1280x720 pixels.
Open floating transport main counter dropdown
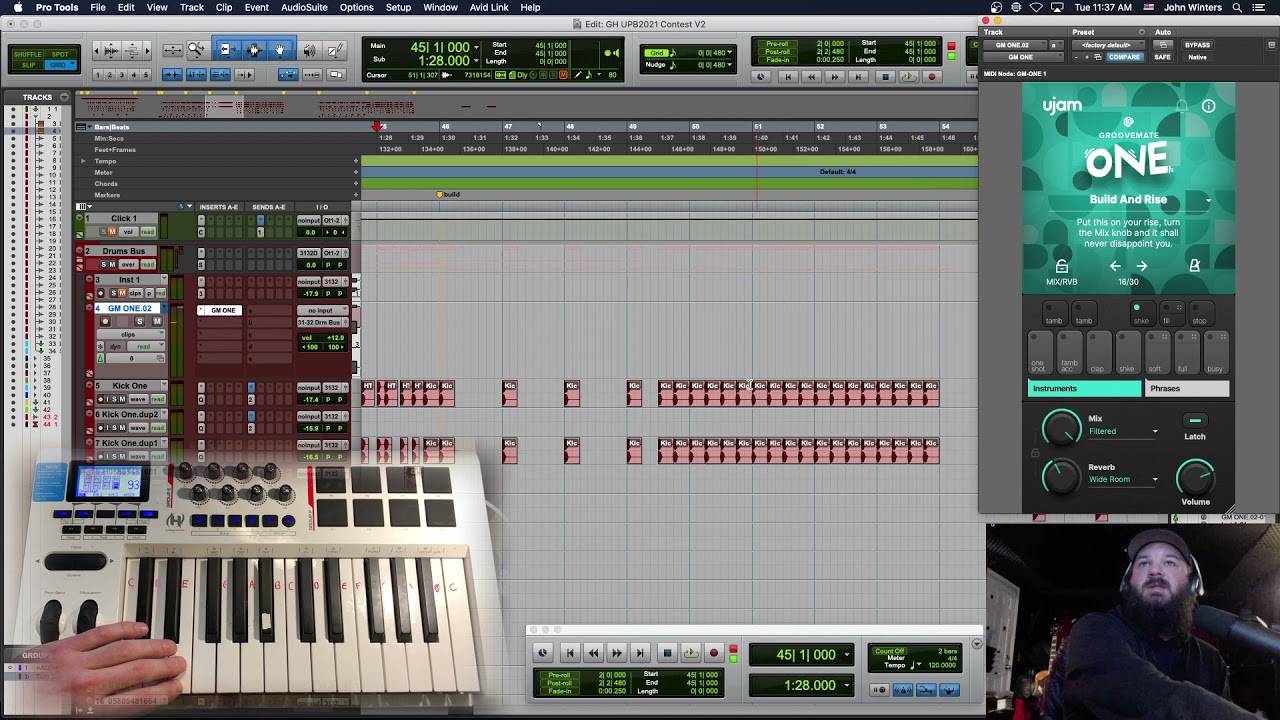pos(847,655)
